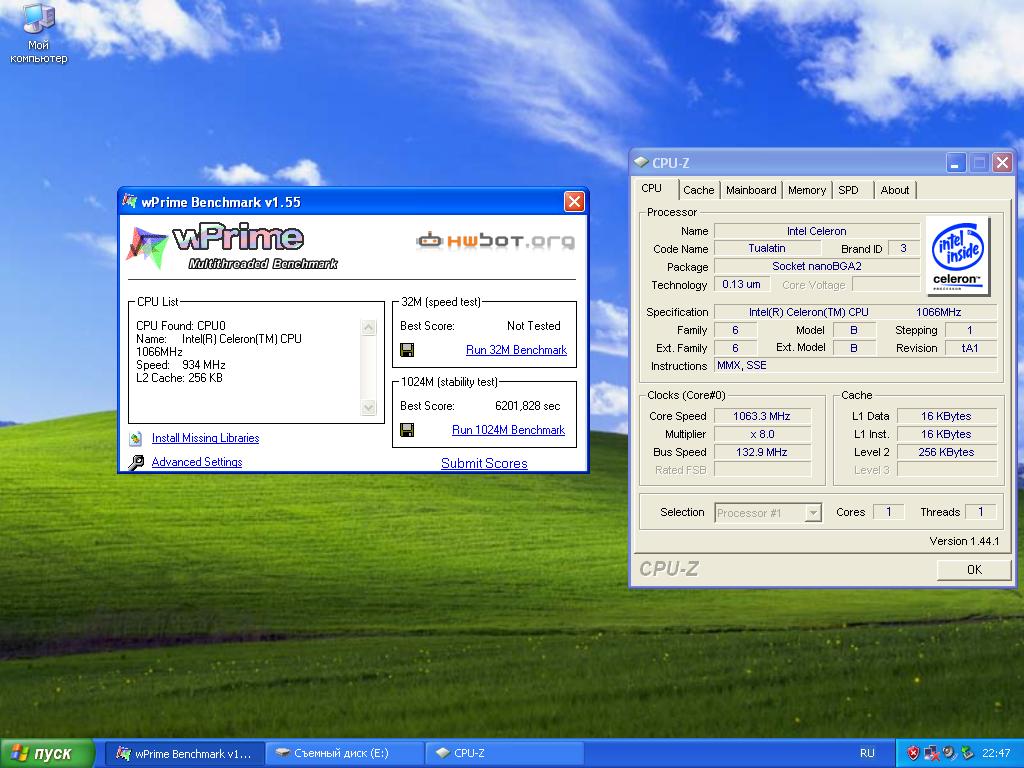Click the Instructions value MMX, SSE

(x=856, y=366)
